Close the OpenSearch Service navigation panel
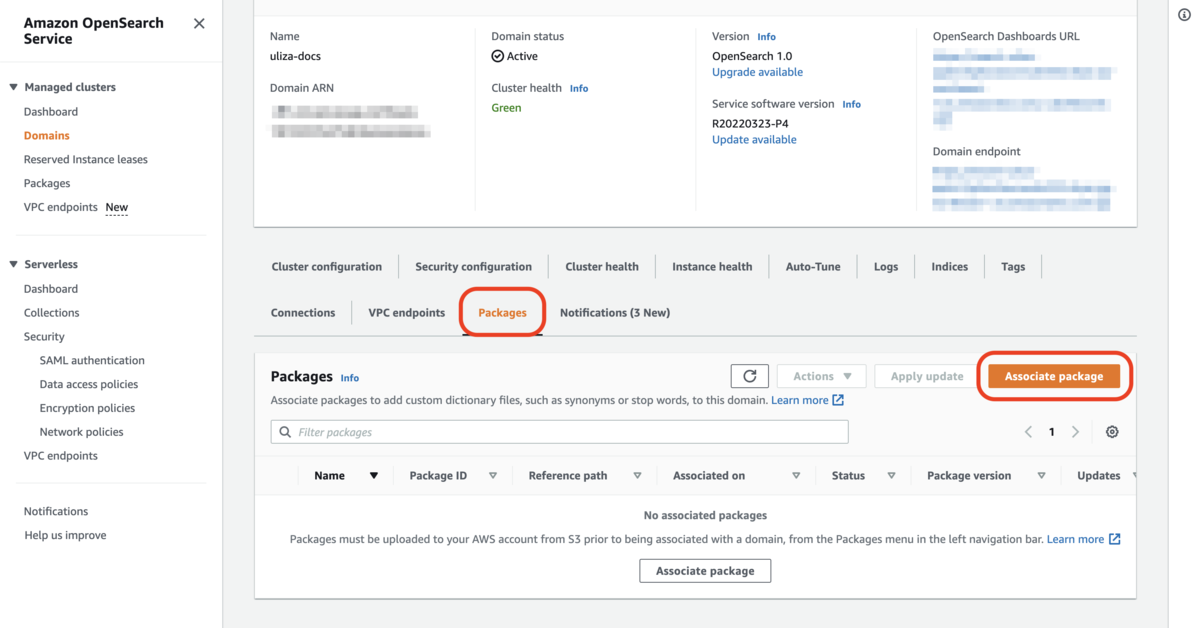This screenshot has height=628, width=1200. (x=199, y=23)
